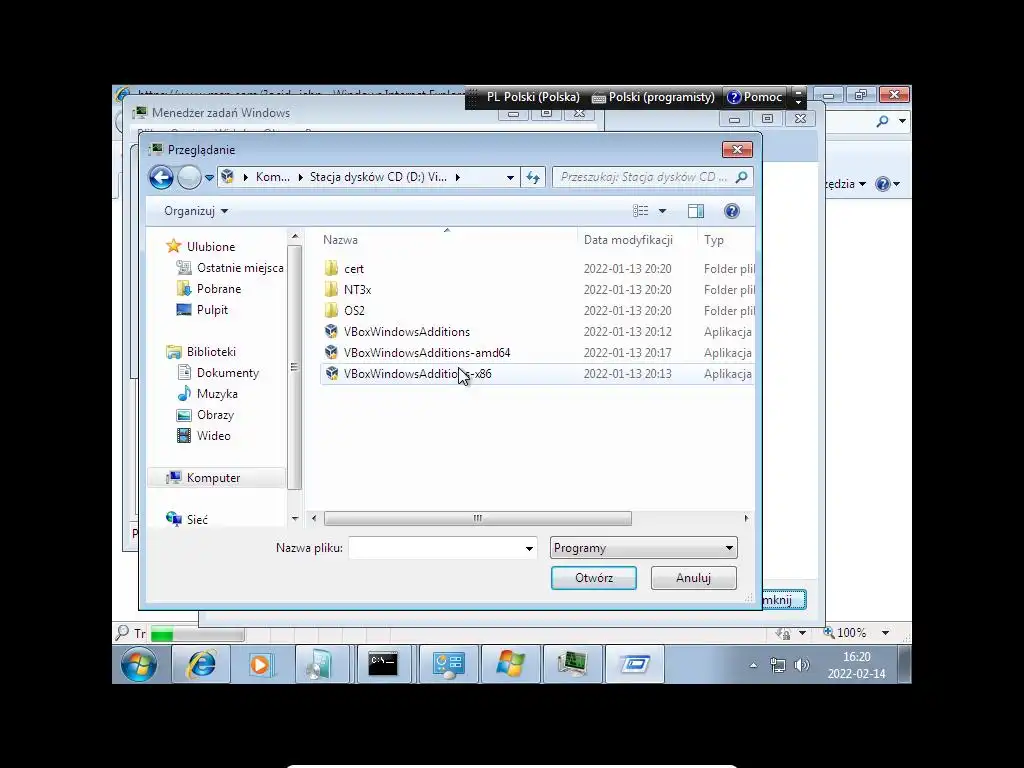The width and height of the screenshot is (1024, 768).
Task: Refresh the folder with the refresh icon
Action: tap(533, 177)
